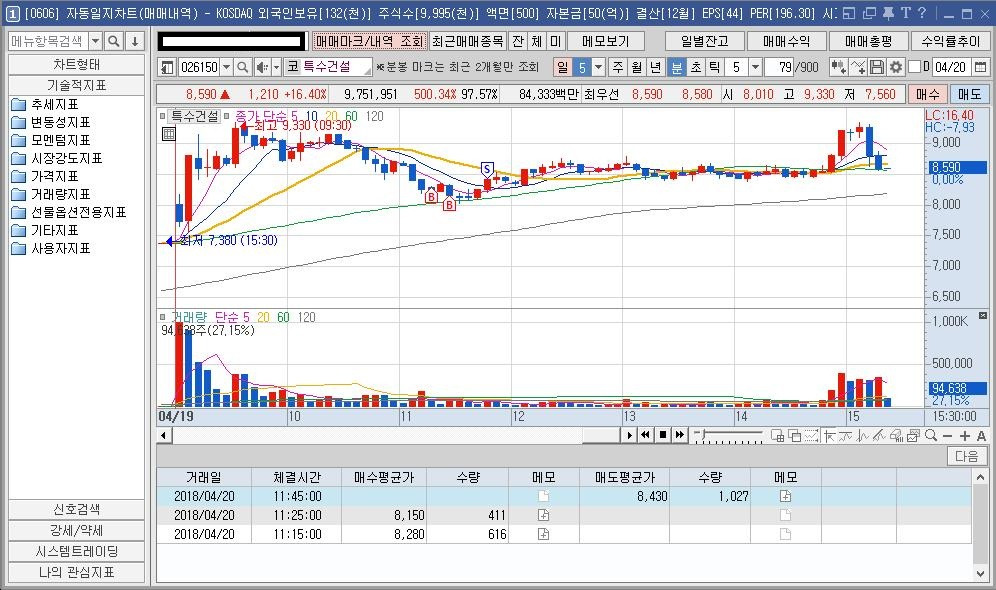Click the overlapping windows icon in the bottom toolbar
This screenshot has width=996, height=590.
tap(794, 436)
